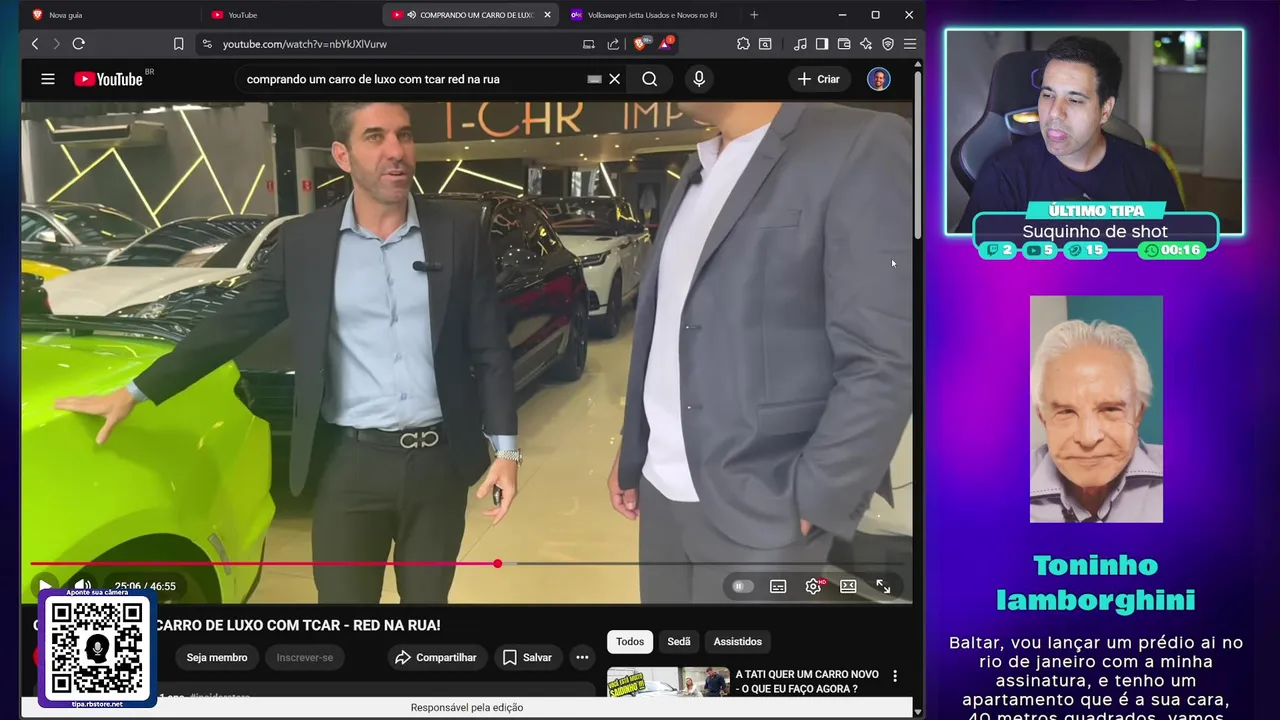Play the paused video
The height and width of the screenshot is (720, 1280).
45,586
